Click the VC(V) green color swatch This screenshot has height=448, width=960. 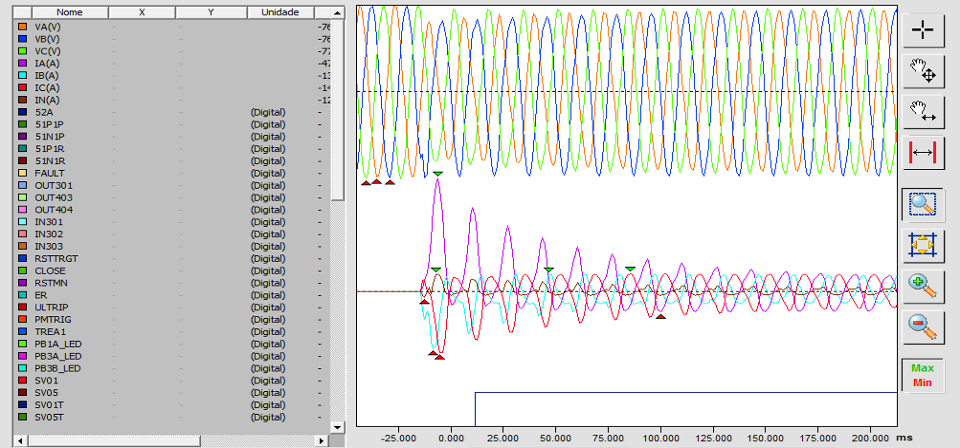coord(23,51)
